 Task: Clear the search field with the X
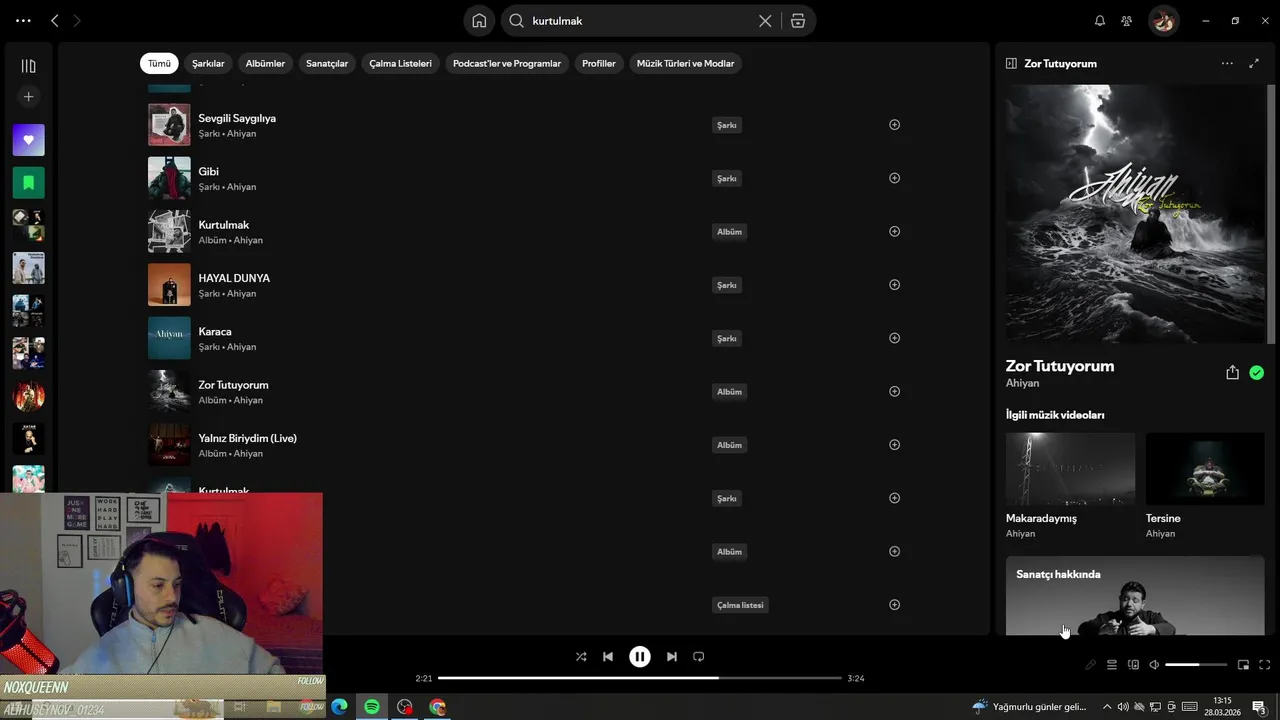(x=765, y=20)
